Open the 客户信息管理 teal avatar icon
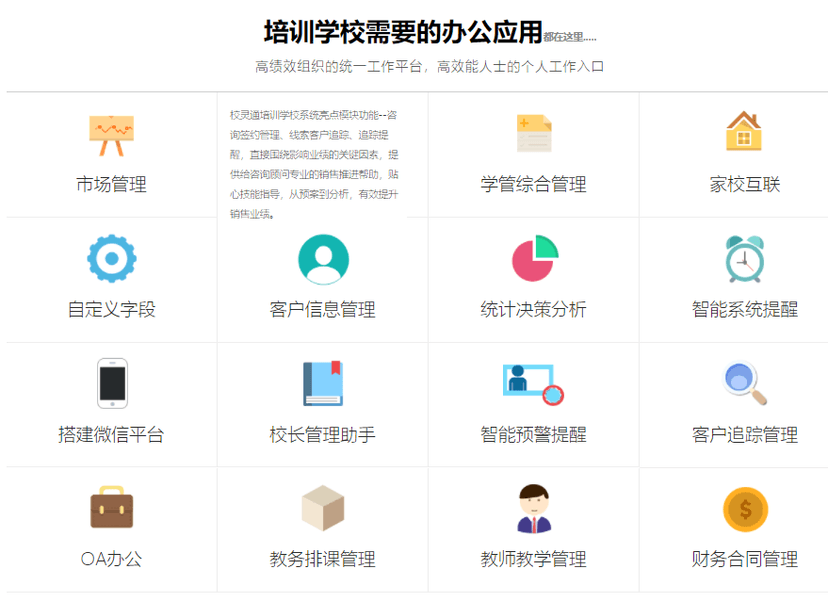Image resolution: width=828 pixels, height=602 pixels. tap(323, 259)
